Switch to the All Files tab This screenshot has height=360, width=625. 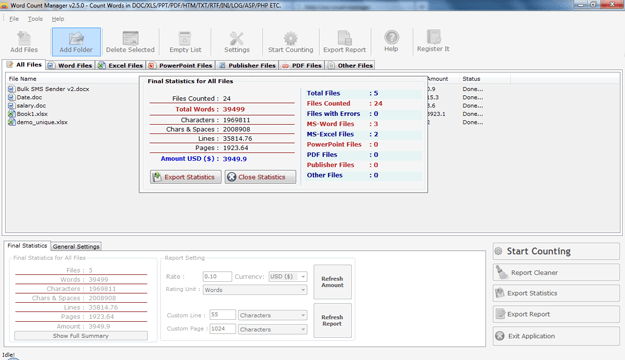click(24, 65)
